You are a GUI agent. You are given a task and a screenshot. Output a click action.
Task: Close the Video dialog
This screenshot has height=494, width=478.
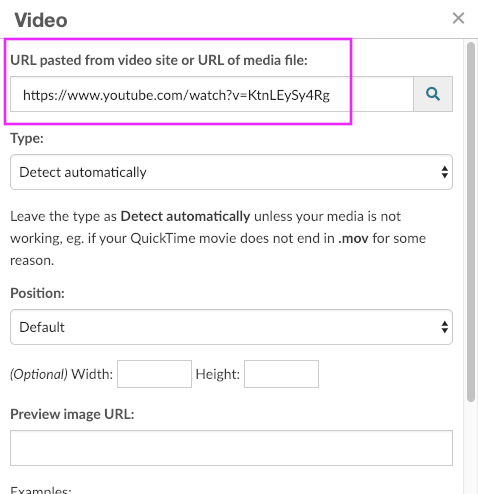(458, 18)
